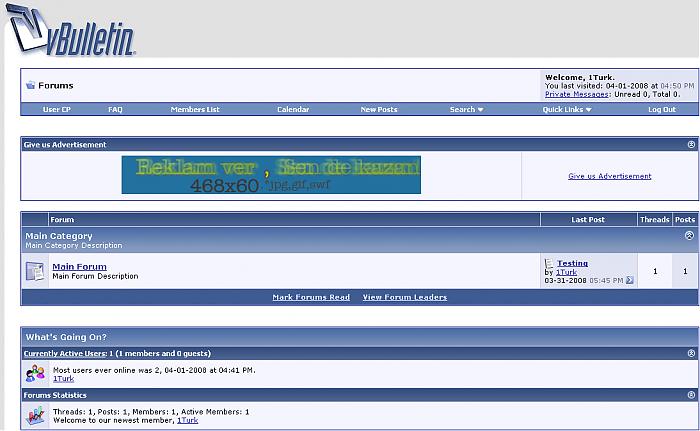Click the Main Forum status icon
Screen dimensions: 700x431
(35, 271)
